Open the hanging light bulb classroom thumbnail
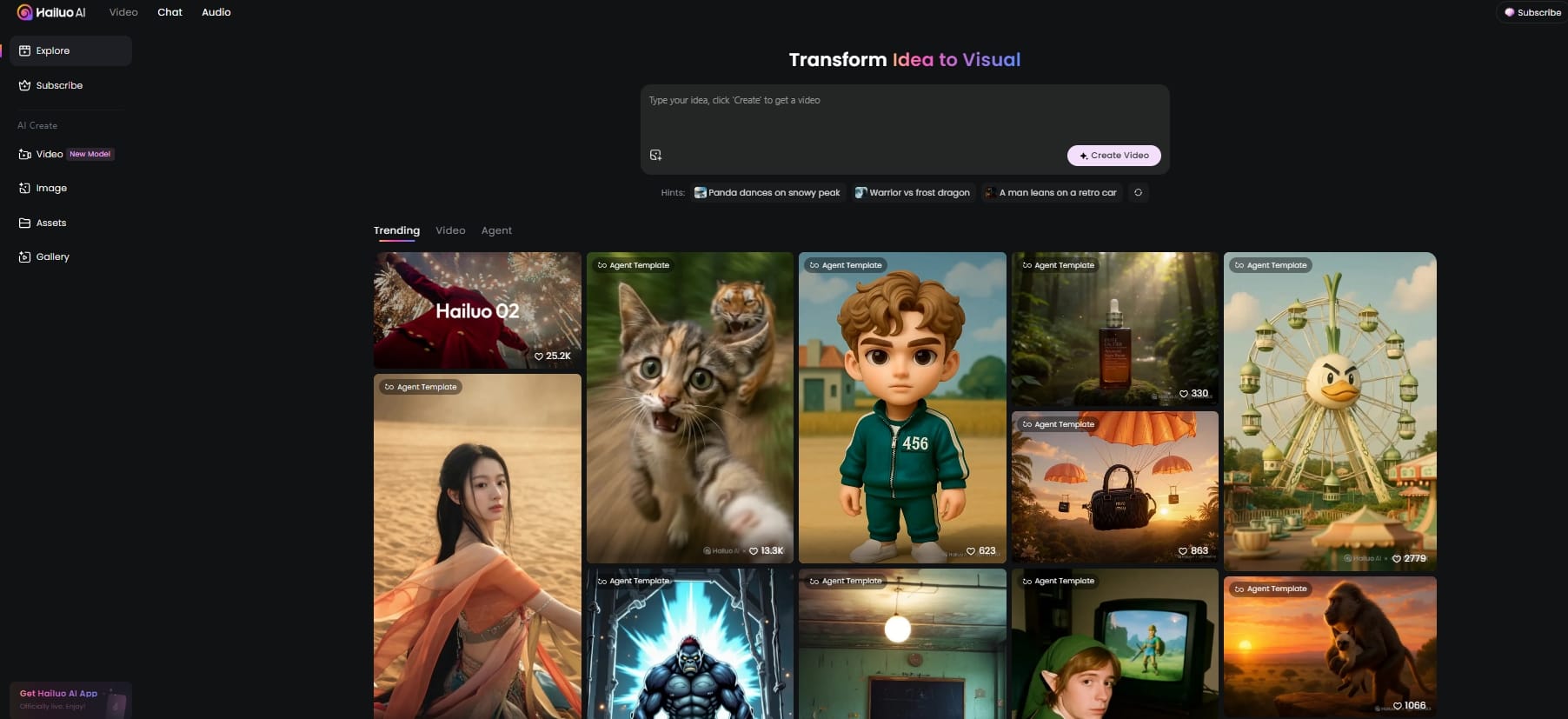Viewport: 1568px width, 719px height. 902,644
